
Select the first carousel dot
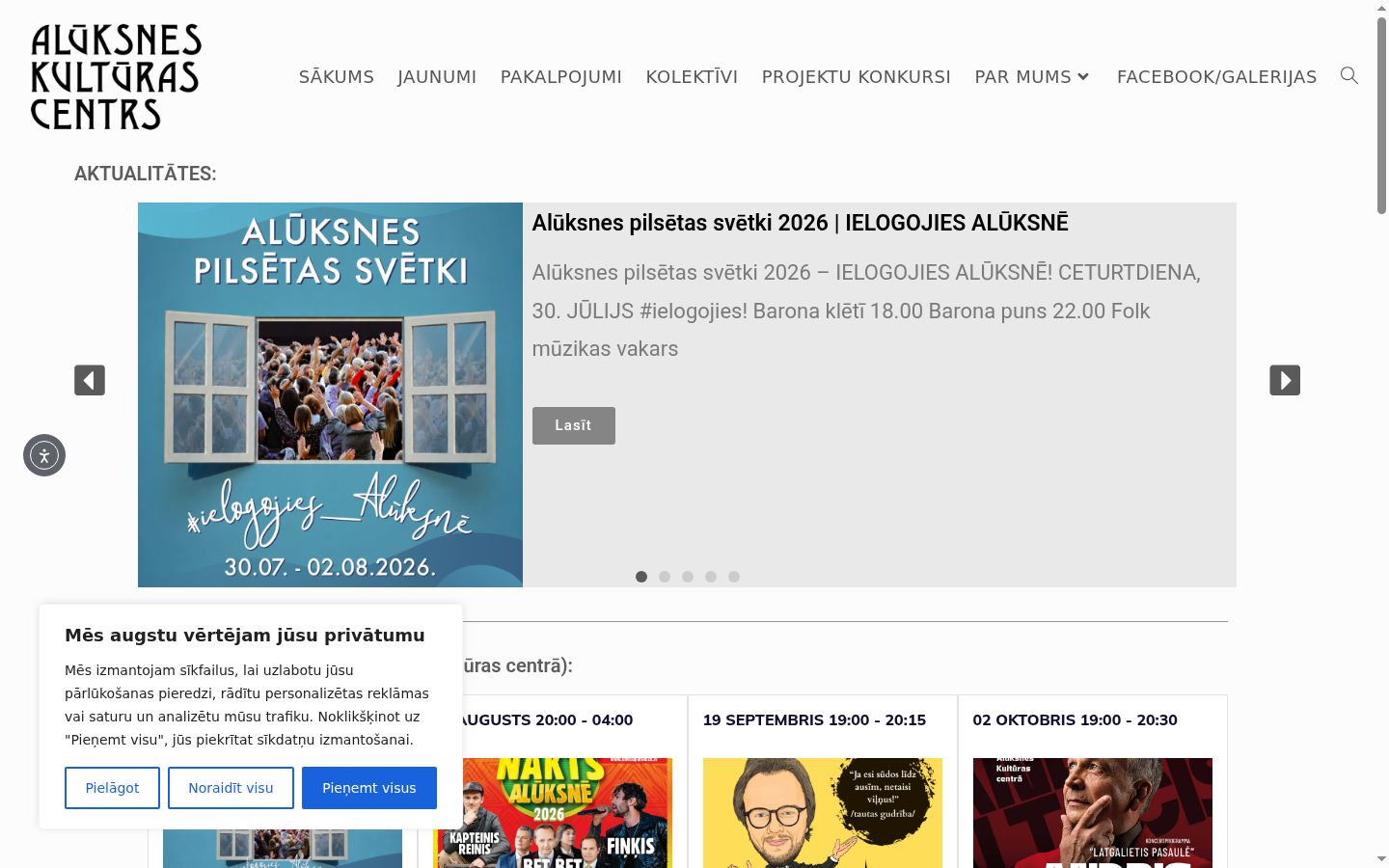[x=641, y=577]
